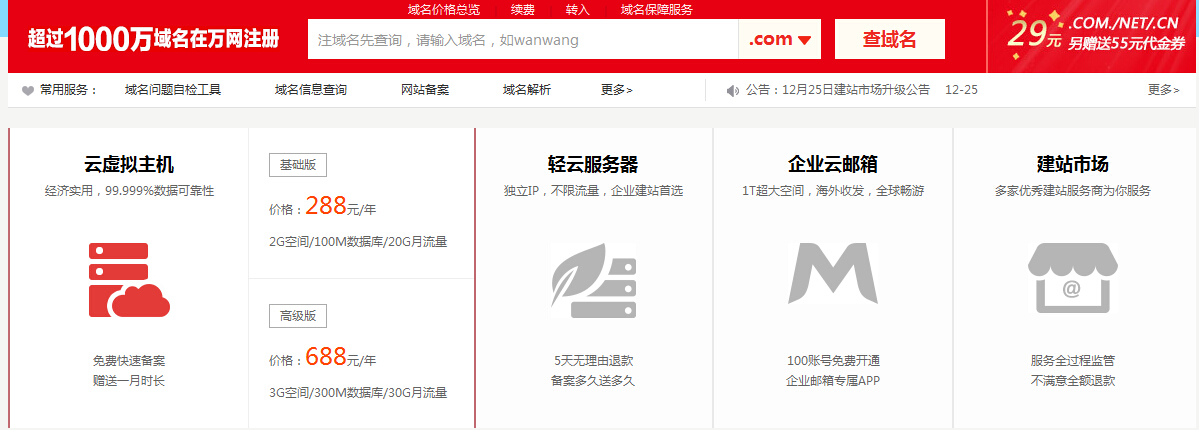Expand 更多> next to 域名解析
The image size is (1199, 430).
tap(617, 90)
